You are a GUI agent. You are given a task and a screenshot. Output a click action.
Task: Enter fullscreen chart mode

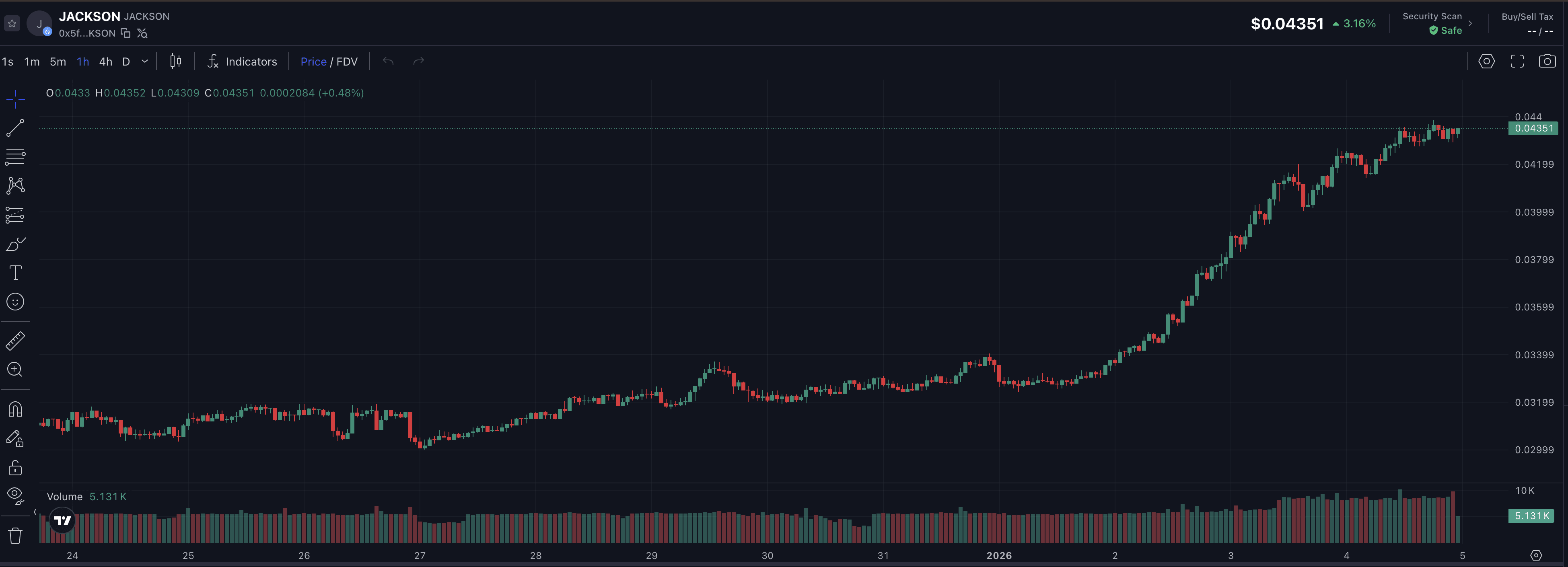coord(1517,62)
